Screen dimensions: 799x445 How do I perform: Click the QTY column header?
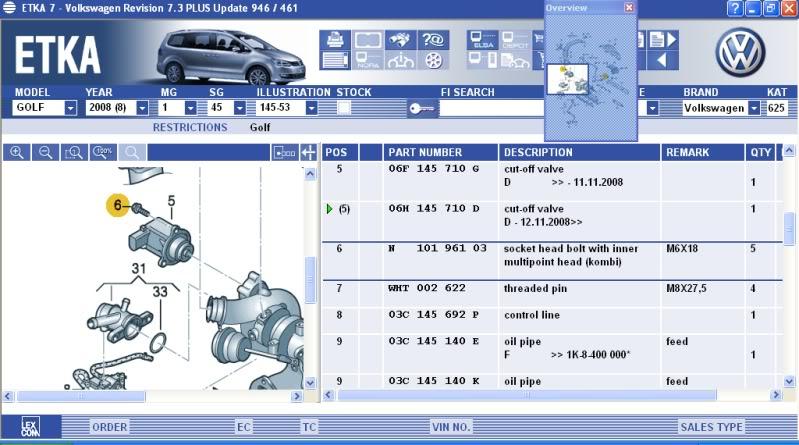(760, 152)
